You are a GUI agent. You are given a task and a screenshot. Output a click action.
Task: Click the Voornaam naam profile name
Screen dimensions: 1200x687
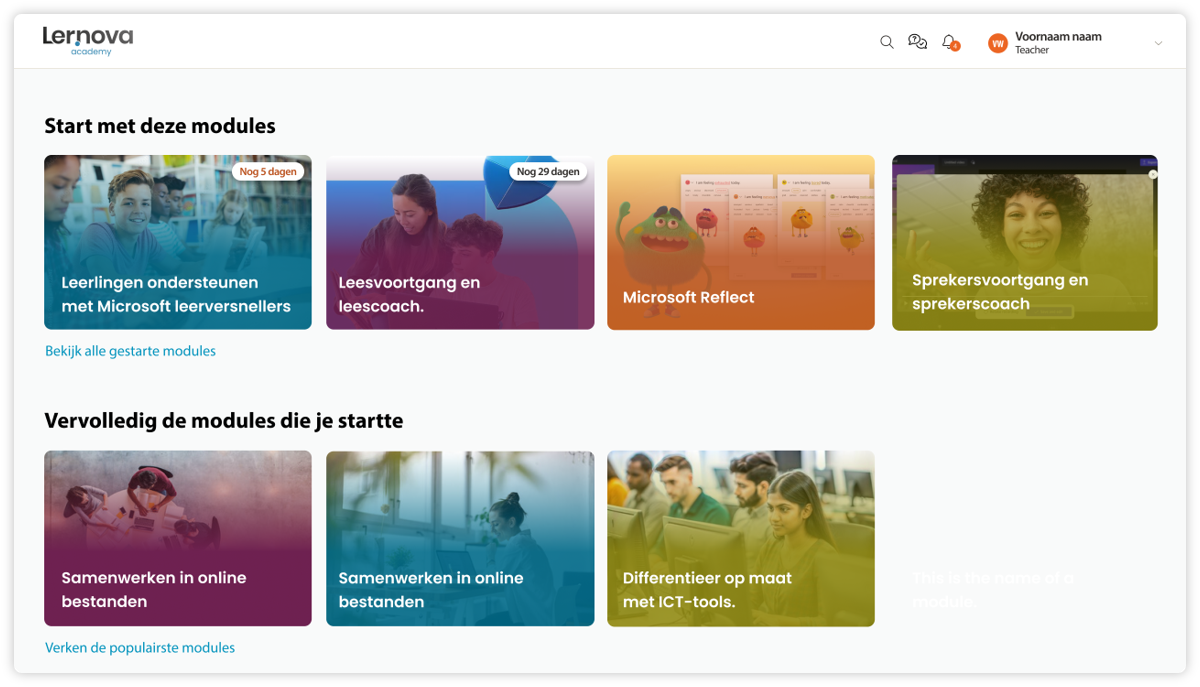(1058, 36)
